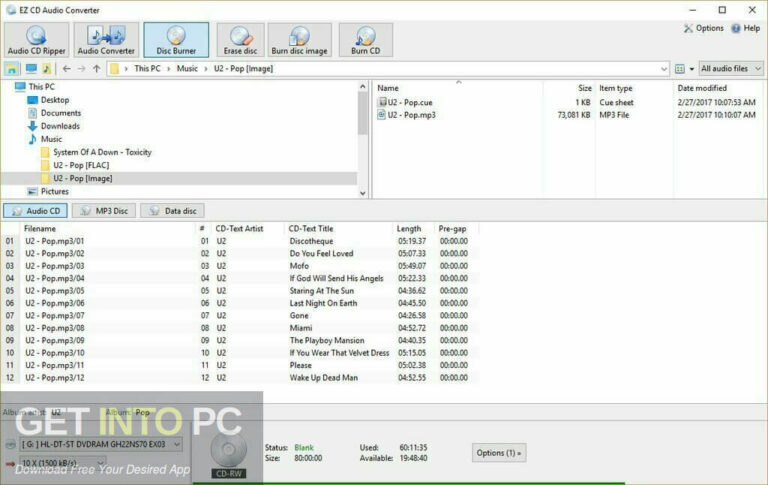The image size is (768, 485).
Task: Click the music note icon in the navigation bar
Action: tap(47, 69)
